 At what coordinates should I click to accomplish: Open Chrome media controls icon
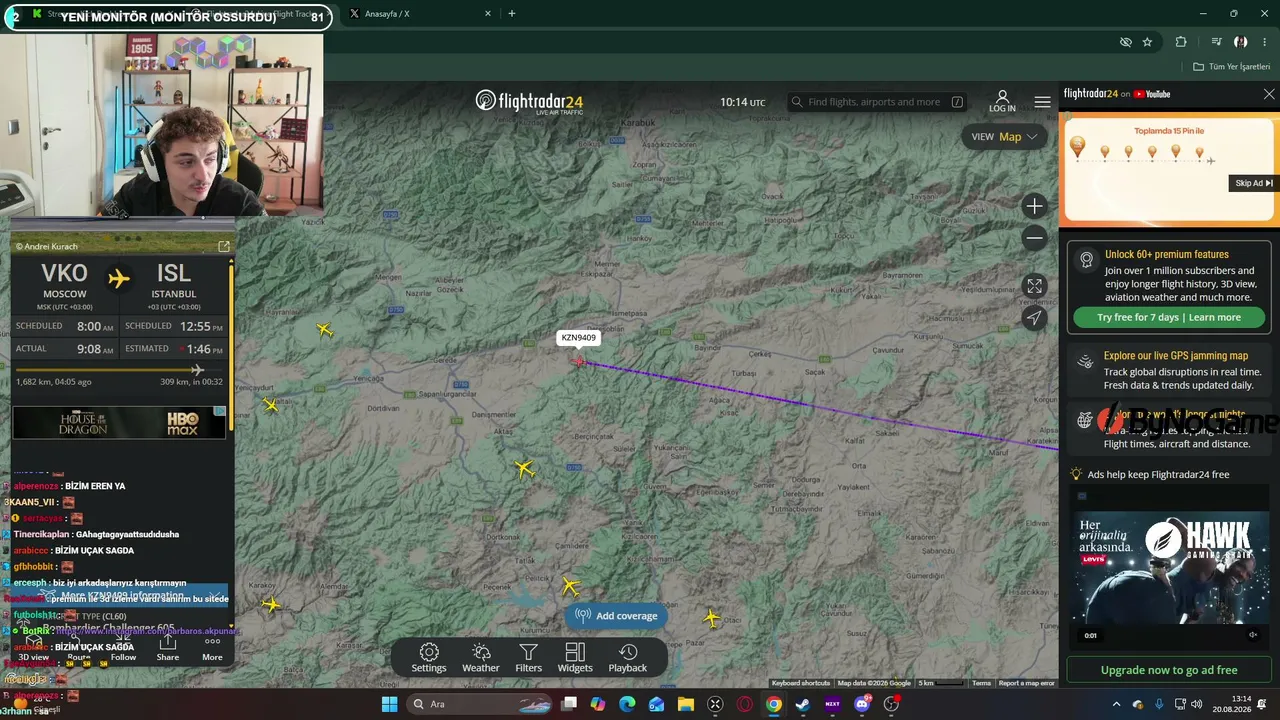pyautogui.click(x=1216, y=42)
